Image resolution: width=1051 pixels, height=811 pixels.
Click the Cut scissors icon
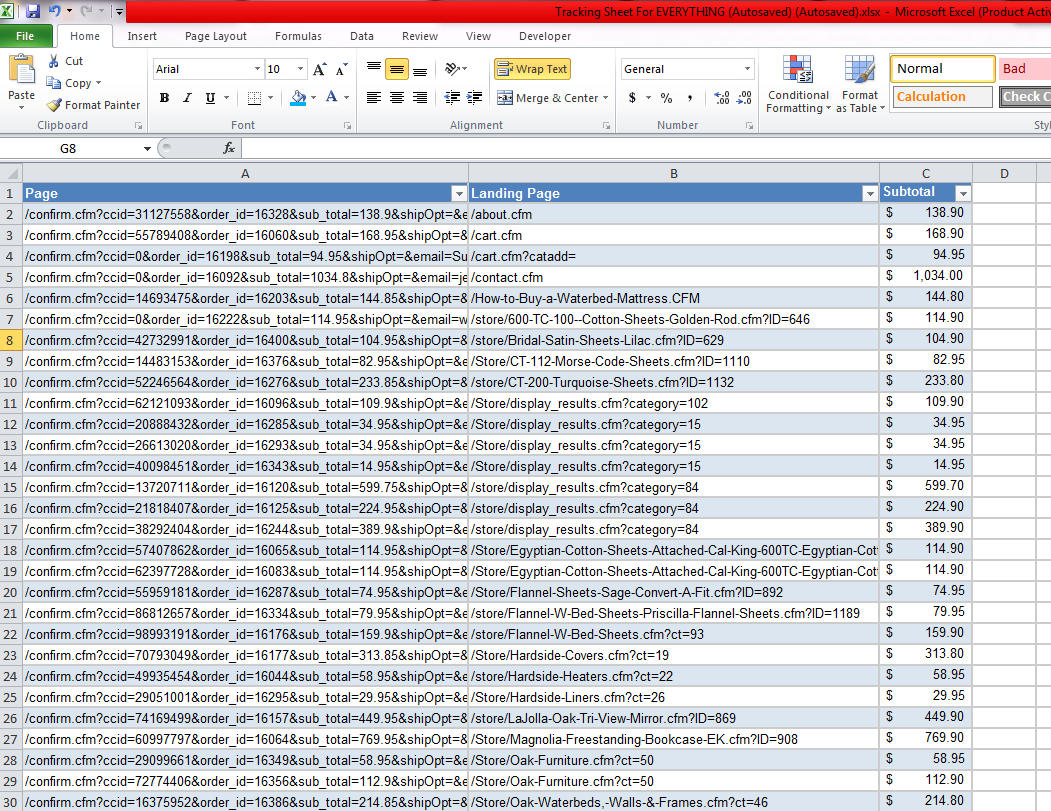(x=64, y=61)
